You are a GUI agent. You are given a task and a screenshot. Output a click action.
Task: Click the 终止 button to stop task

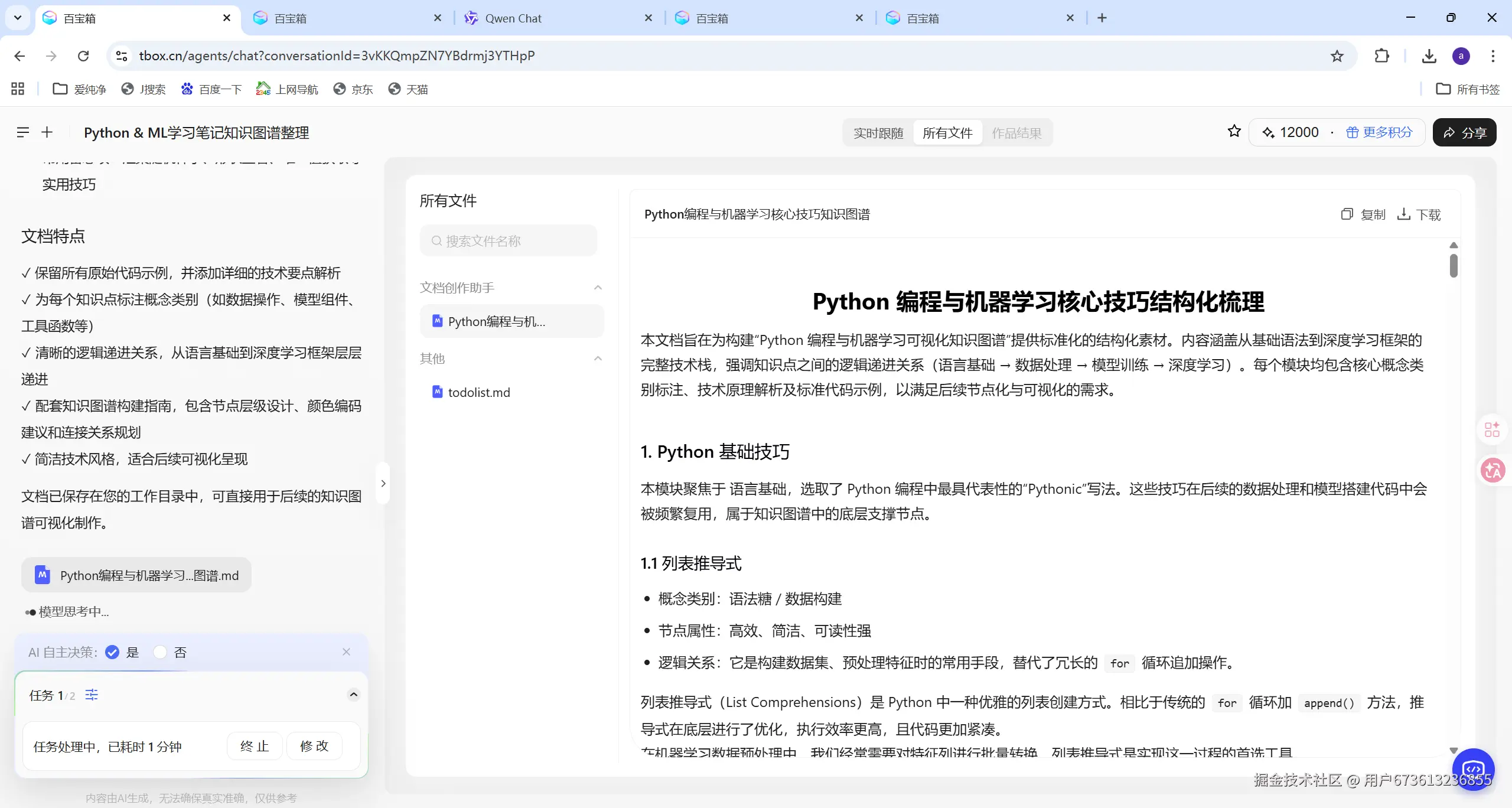[x=255, y=746]
